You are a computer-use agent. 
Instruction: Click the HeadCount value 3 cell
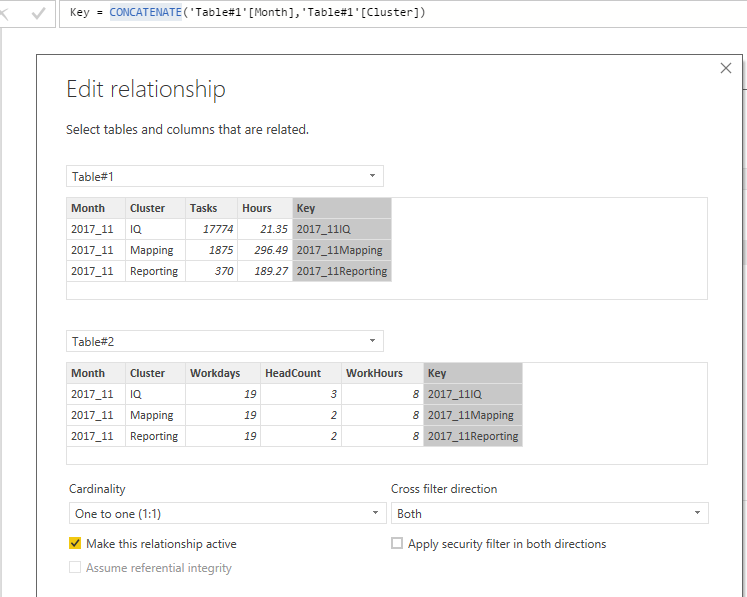[x=301, y=394]
